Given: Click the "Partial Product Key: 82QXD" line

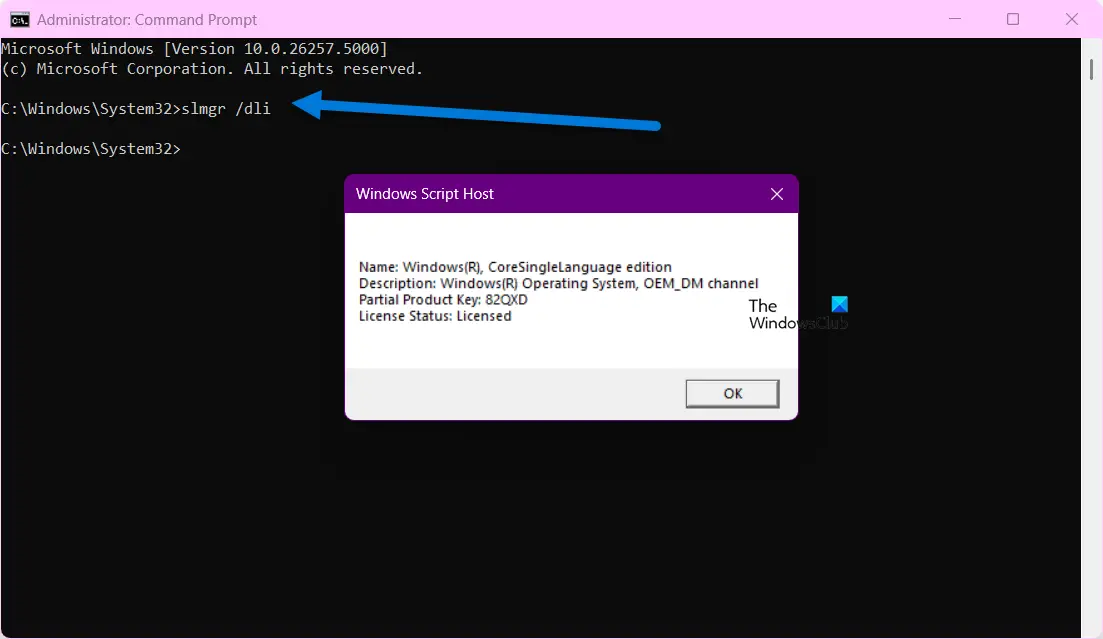Looking at the screenshot, I should [x=443, y=300].
